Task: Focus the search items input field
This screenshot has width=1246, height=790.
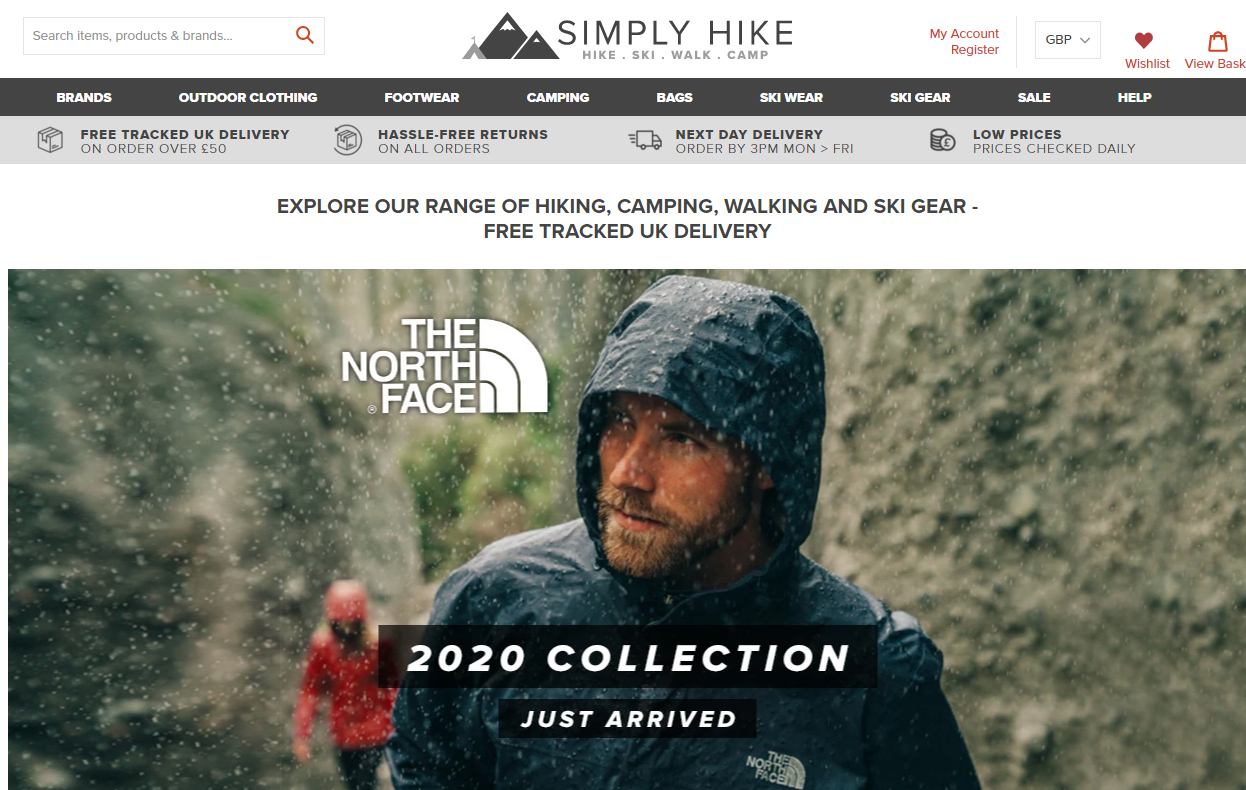Action: (160, 36)
